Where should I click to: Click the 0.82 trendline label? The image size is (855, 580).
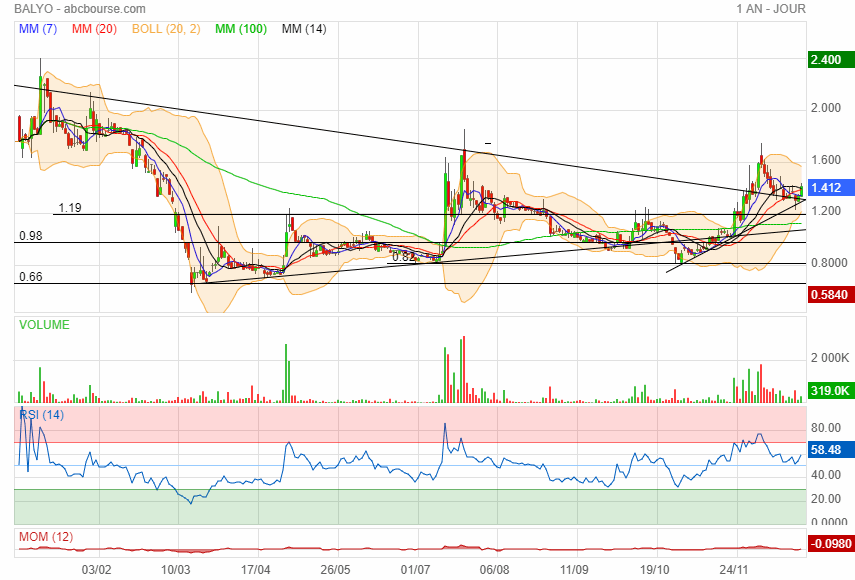(404, 257)
